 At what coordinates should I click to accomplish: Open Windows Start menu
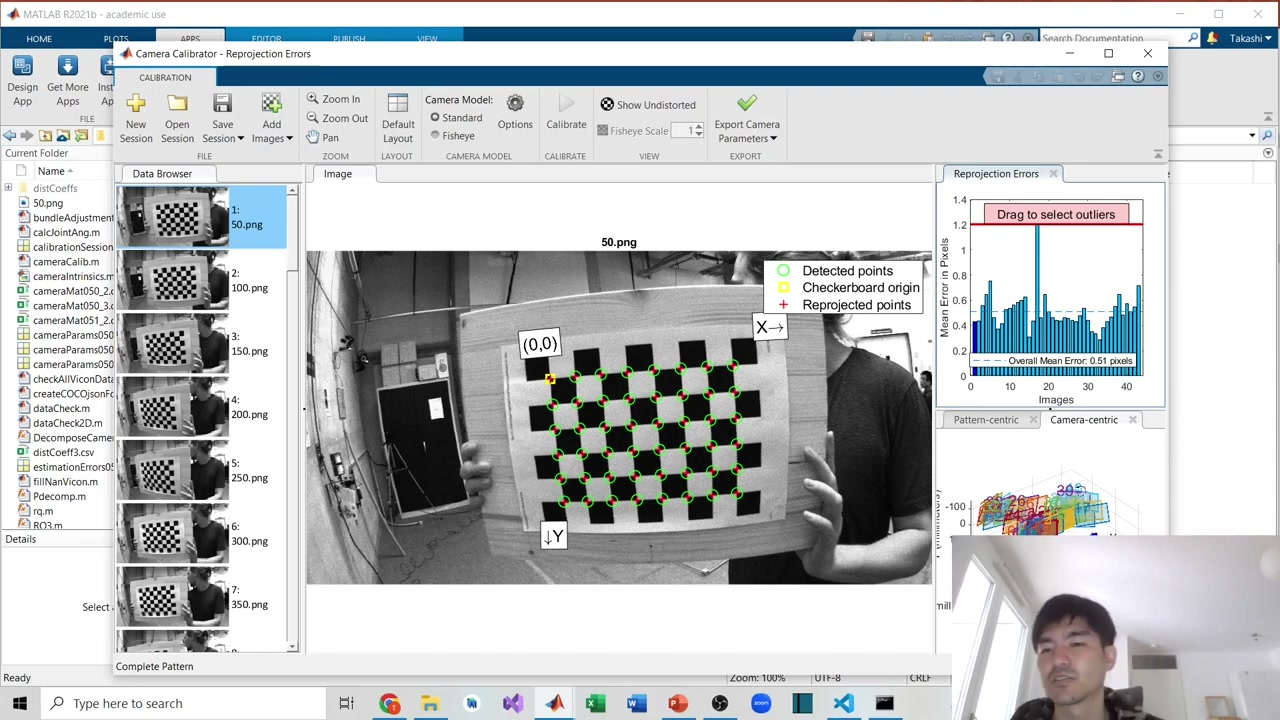coord(20,703)
